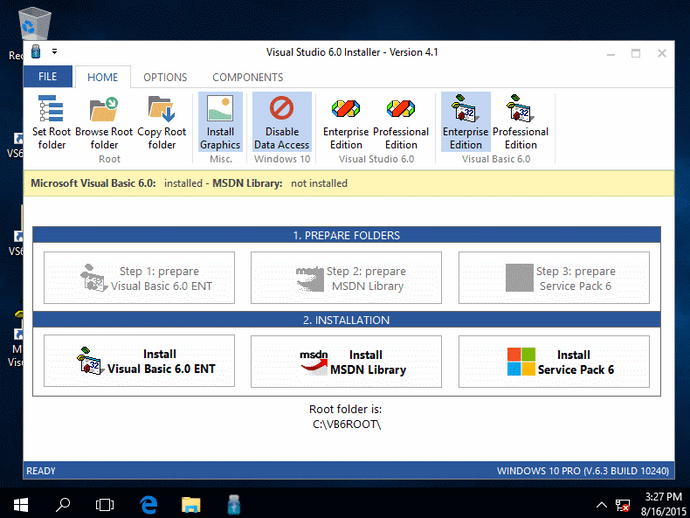Screen dimensions: 690x518
Task: Switch to the OPTIONS tab
Action: [165, 77]
